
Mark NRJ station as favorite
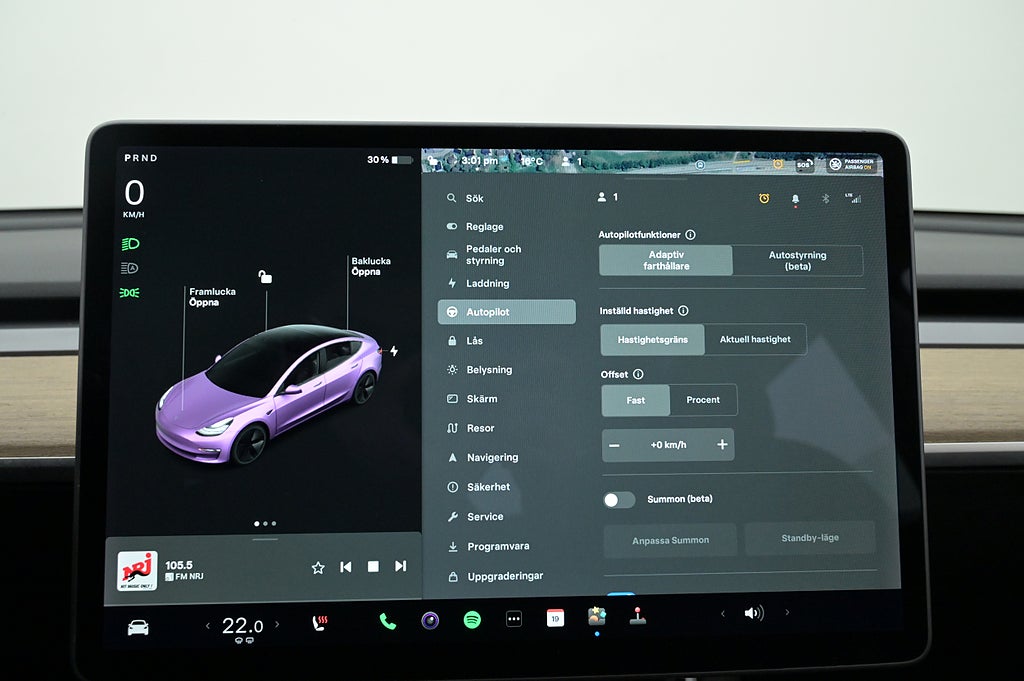(x=318, y=567)
